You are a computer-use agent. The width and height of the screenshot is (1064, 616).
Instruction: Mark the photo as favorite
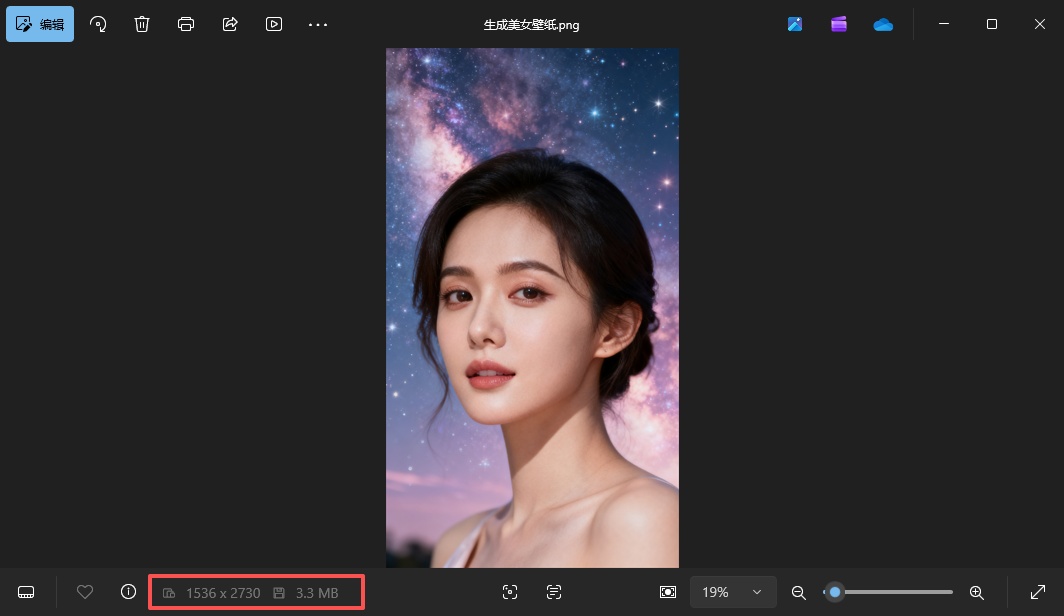85,592
